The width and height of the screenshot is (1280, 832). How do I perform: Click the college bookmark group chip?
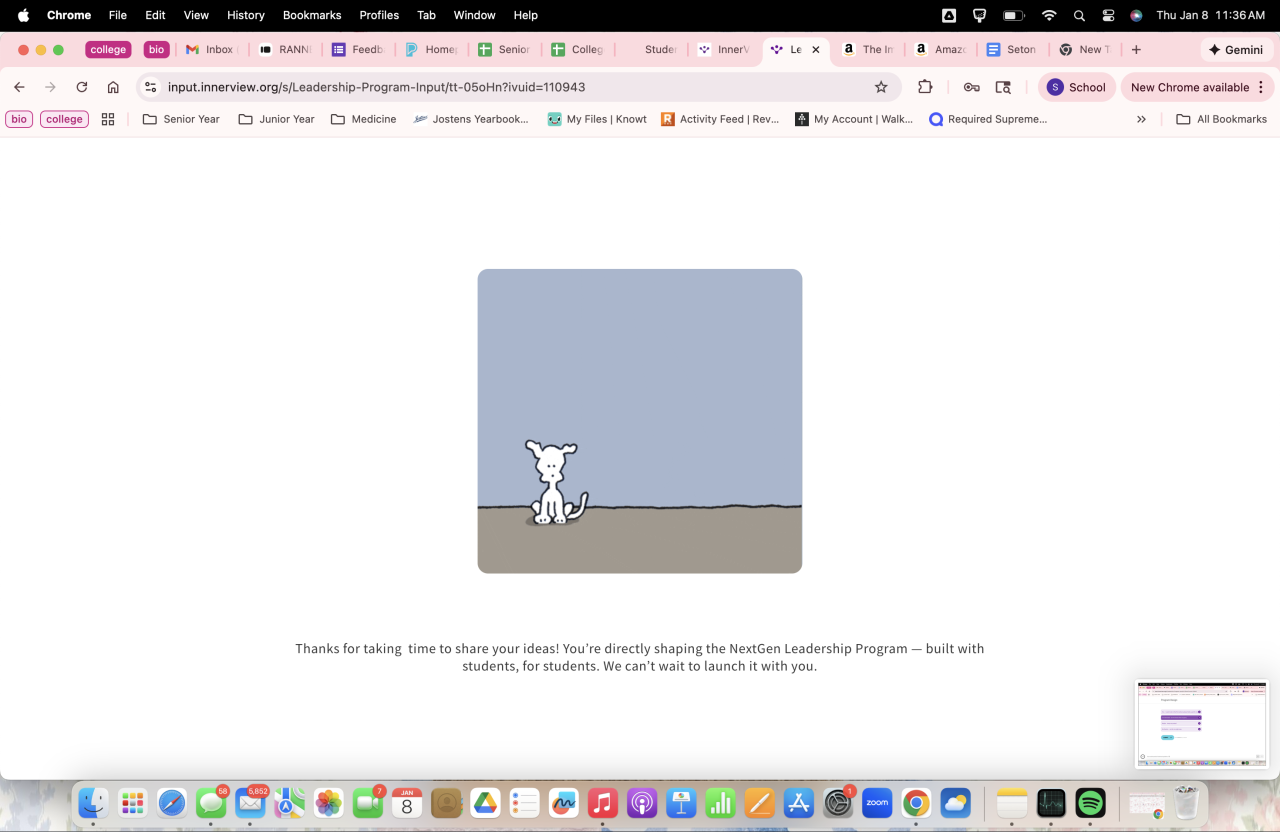tap(64, 119)
